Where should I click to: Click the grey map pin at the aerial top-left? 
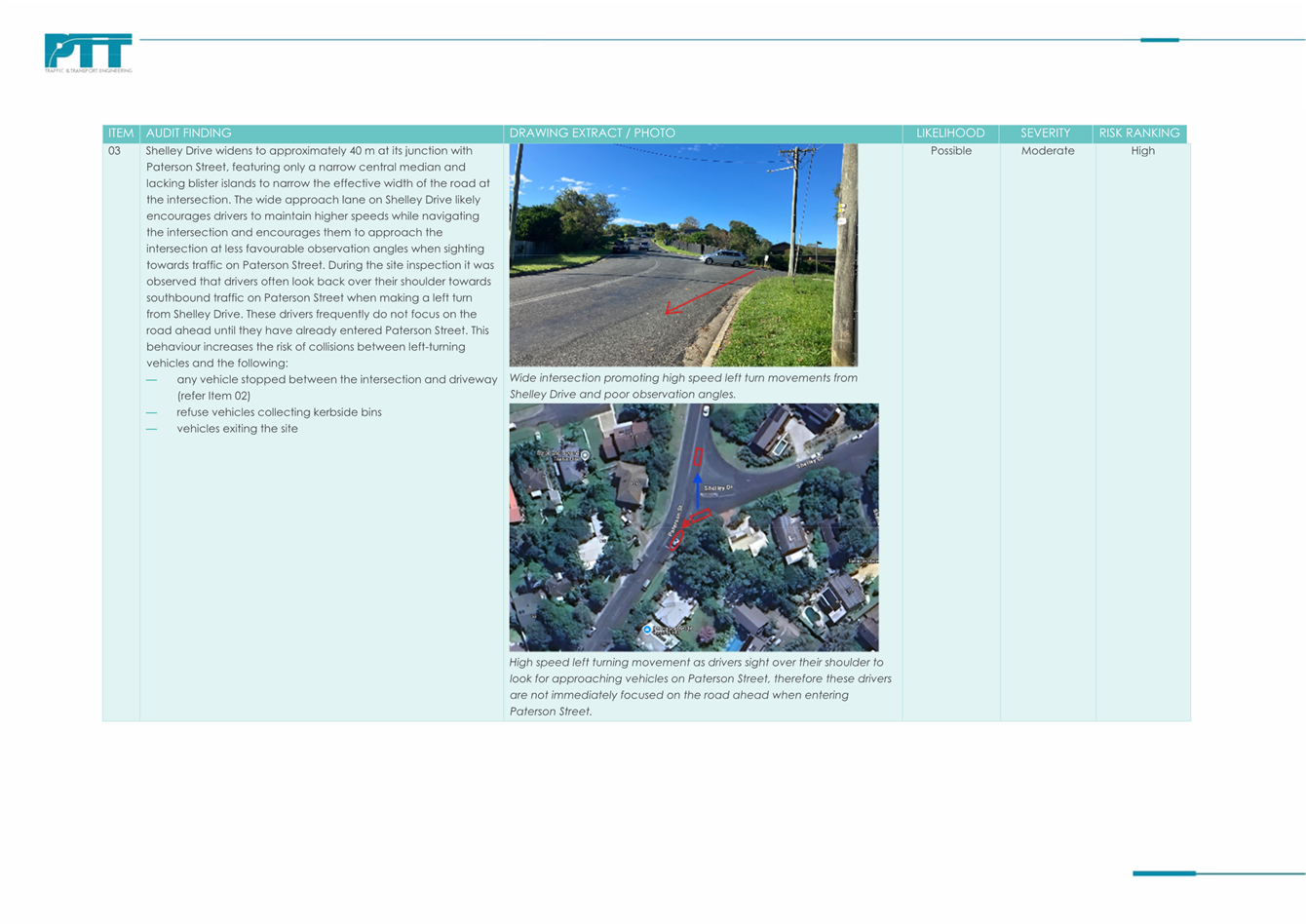pyautogui.click(x=585, y=455)
